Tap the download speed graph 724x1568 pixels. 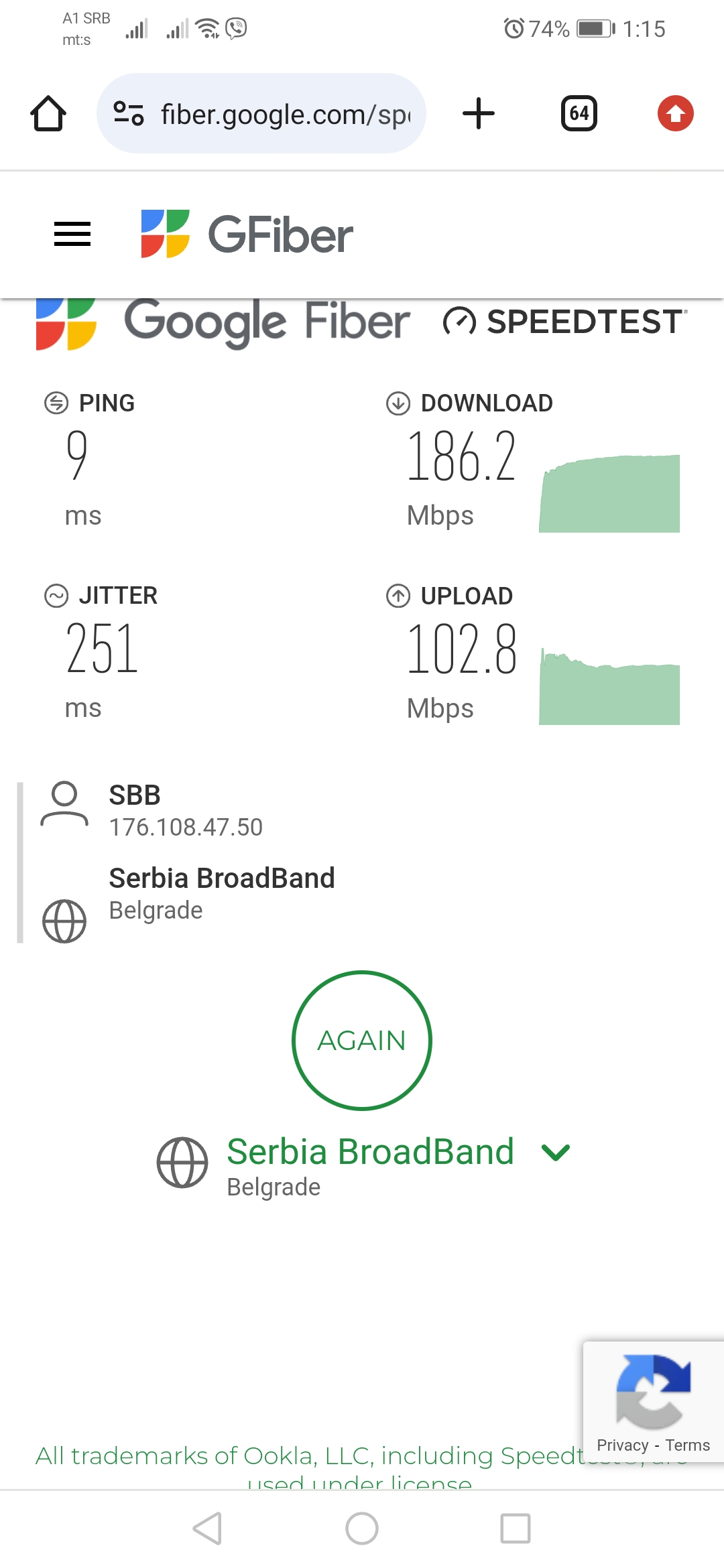coord(609,494)
